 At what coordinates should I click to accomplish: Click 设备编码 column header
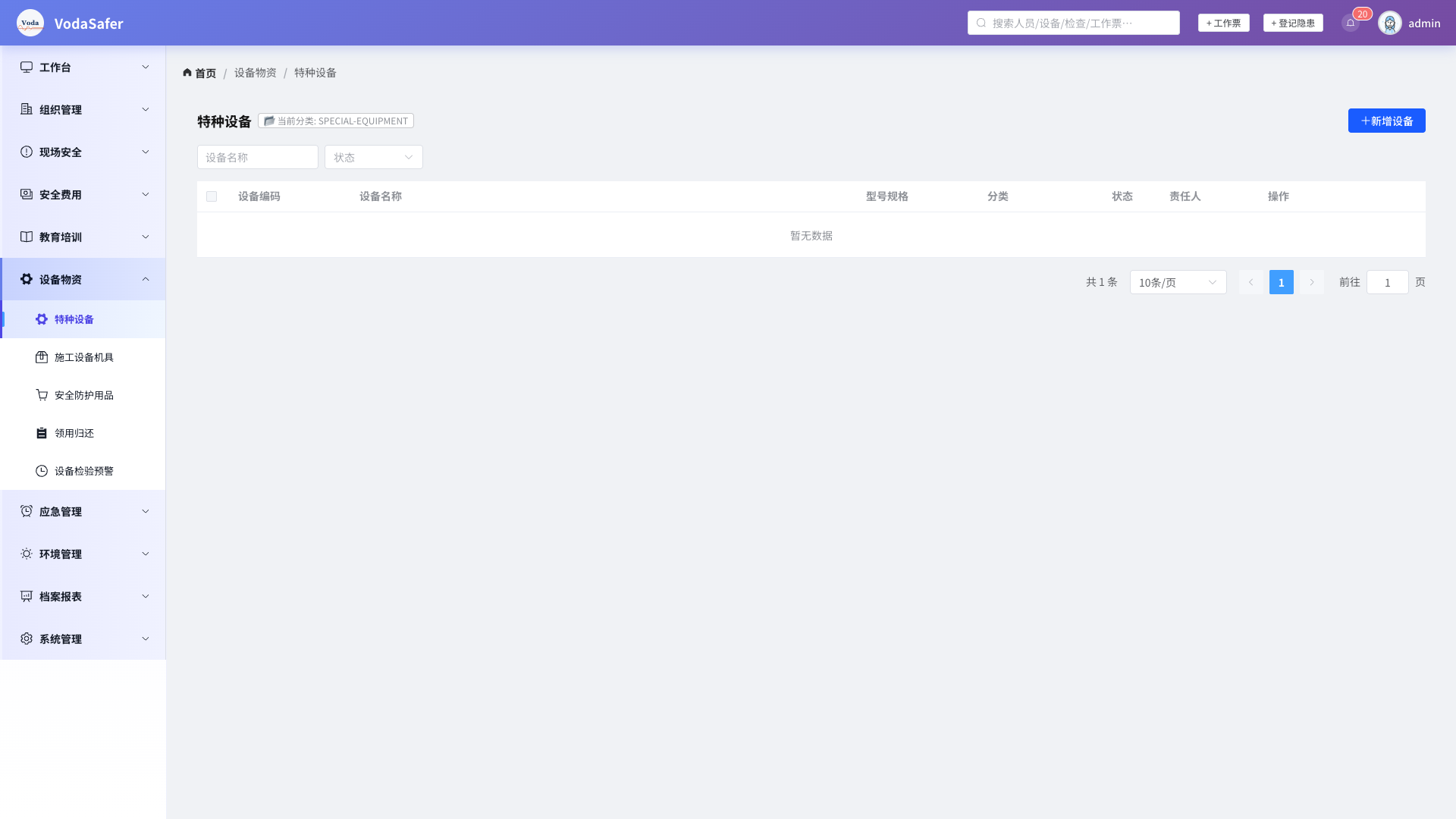[x=259, y=196]
